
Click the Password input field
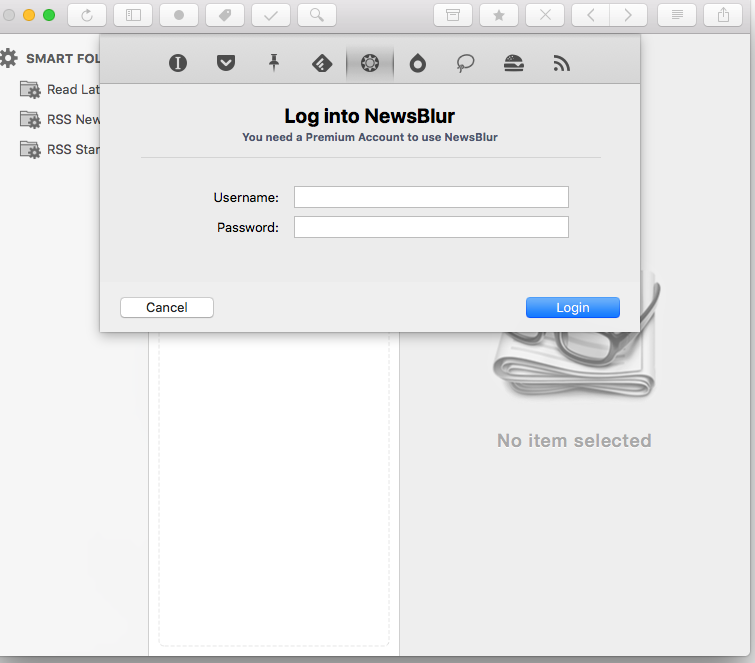[x=431, y=227]
